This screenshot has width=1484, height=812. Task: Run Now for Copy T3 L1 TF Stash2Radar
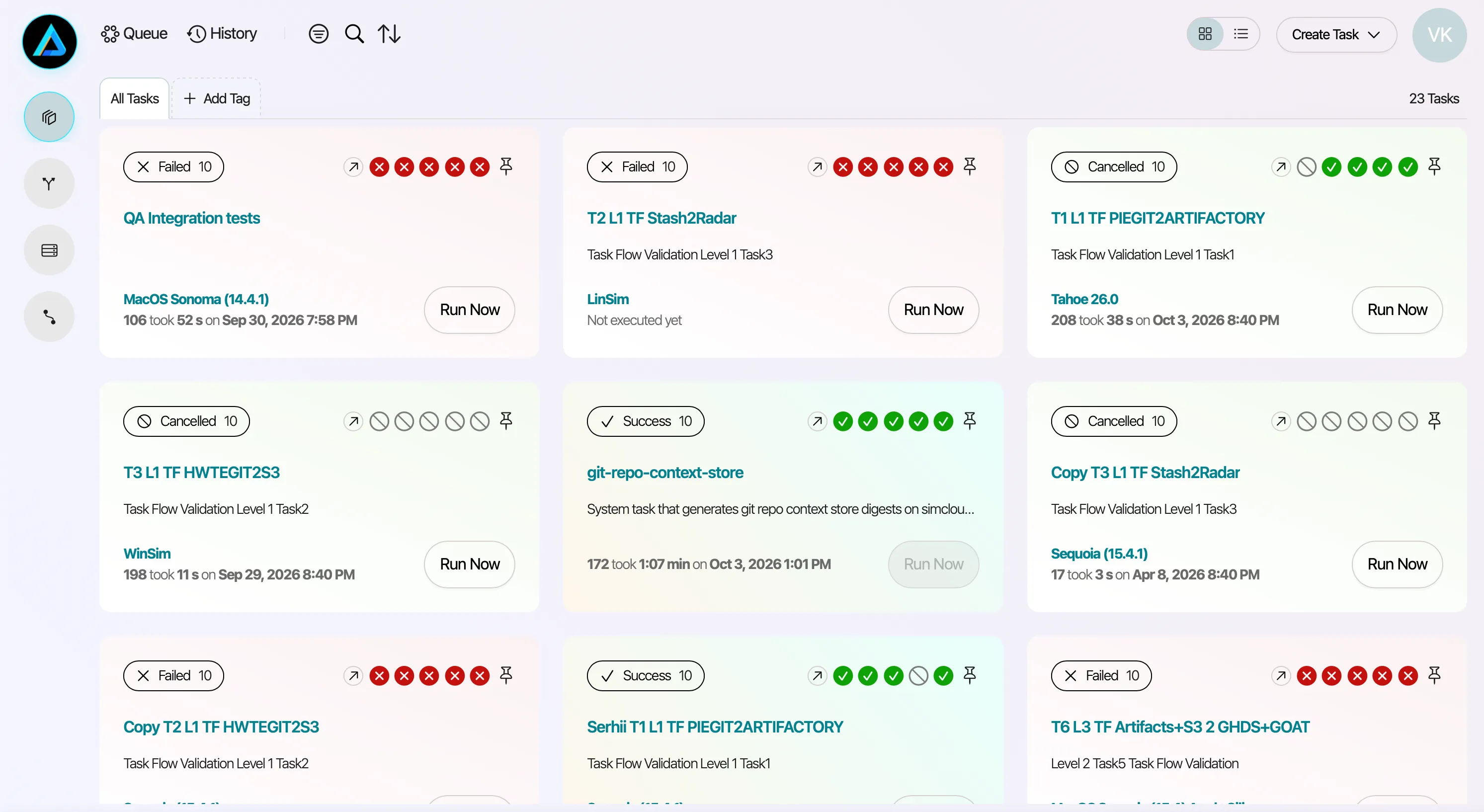(x=1397, y=565)
